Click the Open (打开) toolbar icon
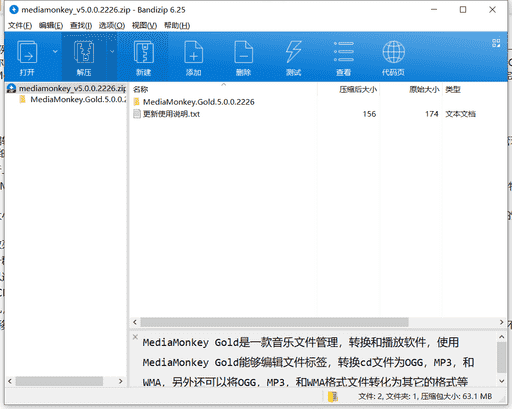The height and width of the screenshot is (409, 512). coord(27,52)
